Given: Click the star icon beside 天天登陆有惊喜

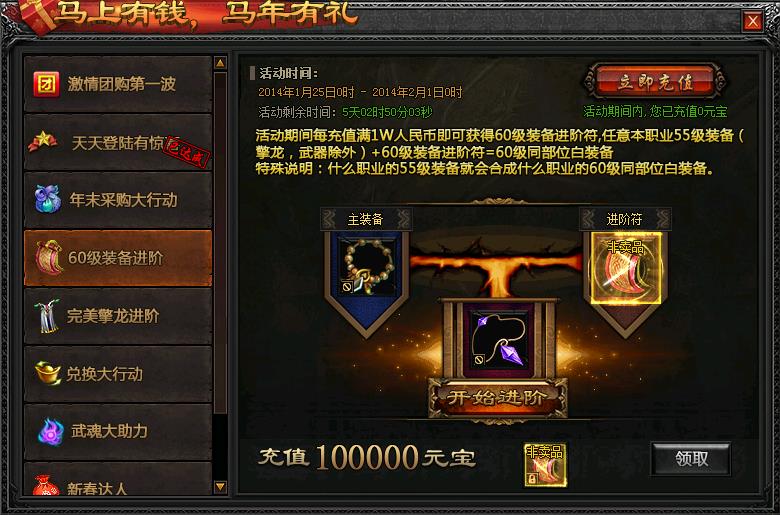Looking at the screenshot, I should (x=43, y=141).
